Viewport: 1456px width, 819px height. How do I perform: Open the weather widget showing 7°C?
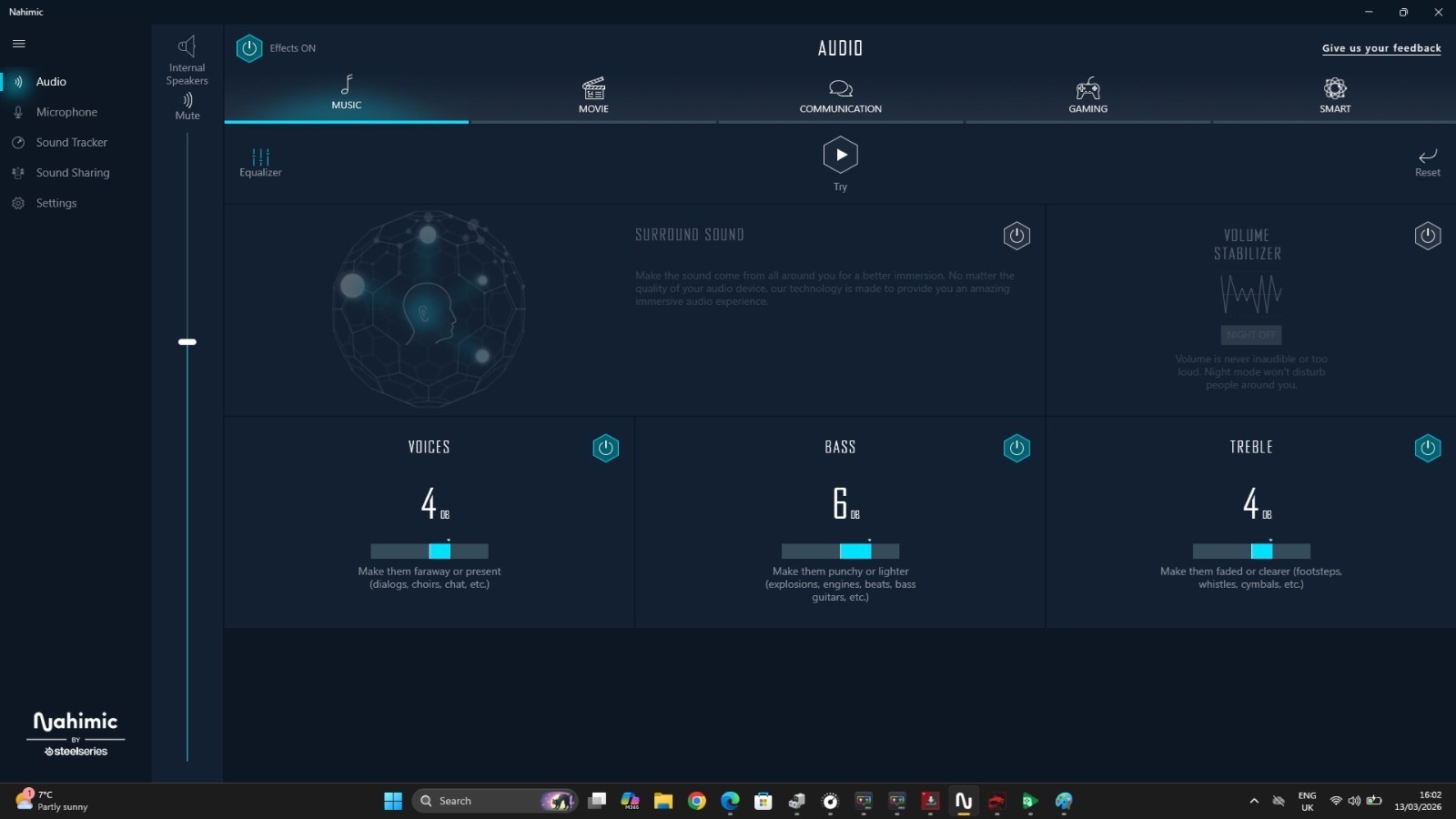click(53, 801)
